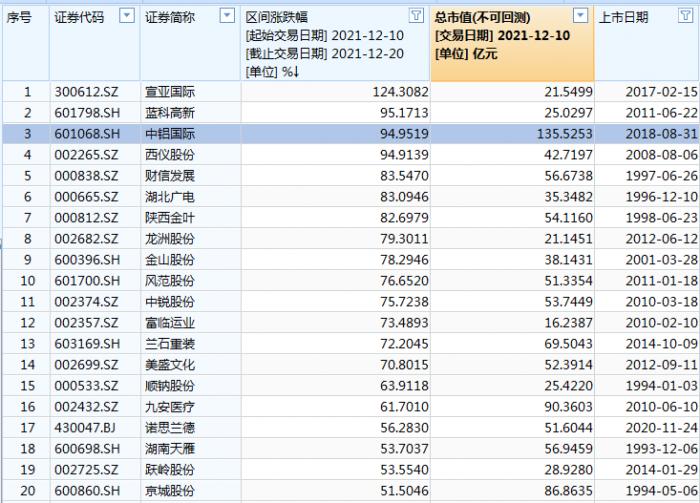Select the stock name 龙洲股份
This screenshot has height=503, width=700.
tap(170, 239)
